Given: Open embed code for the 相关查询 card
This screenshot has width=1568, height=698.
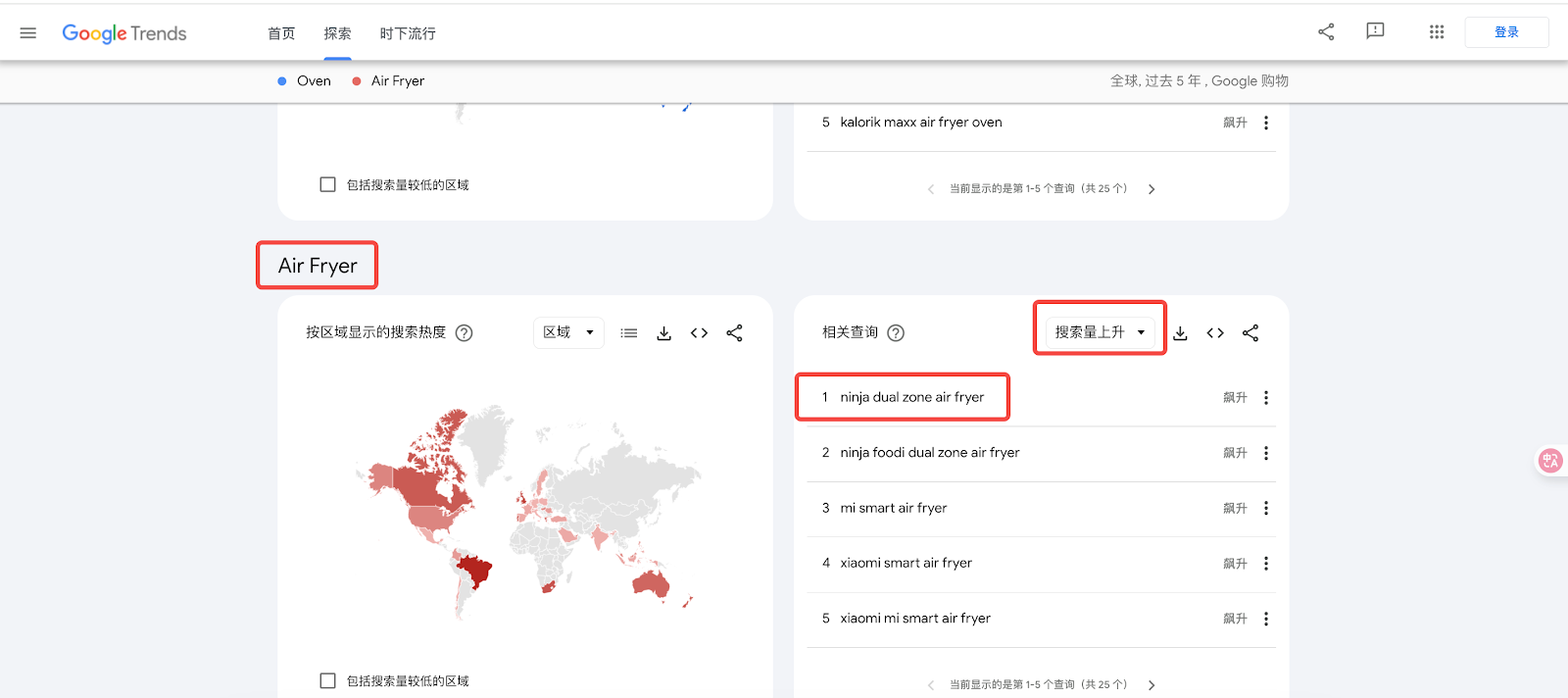Looking at the screenshot, I should pos(1215,333).
